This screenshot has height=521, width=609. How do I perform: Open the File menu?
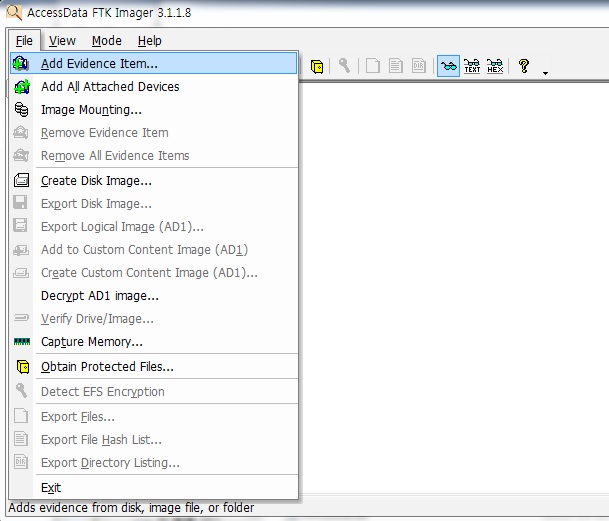tap(24, 40)
